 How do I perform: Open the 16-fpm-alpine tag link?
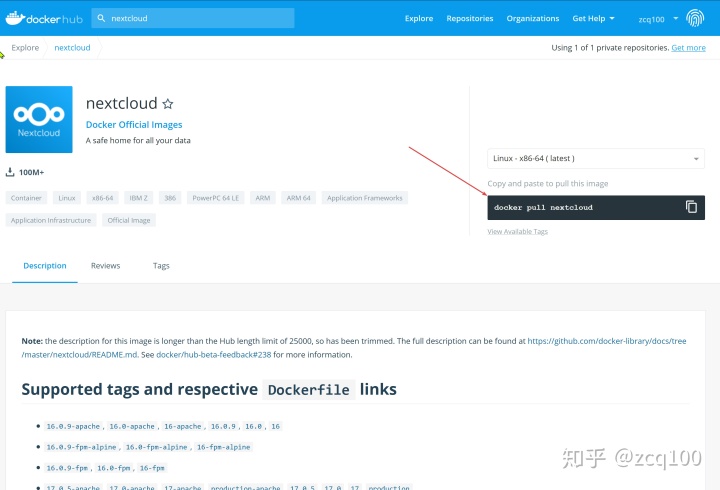[224, 447]
